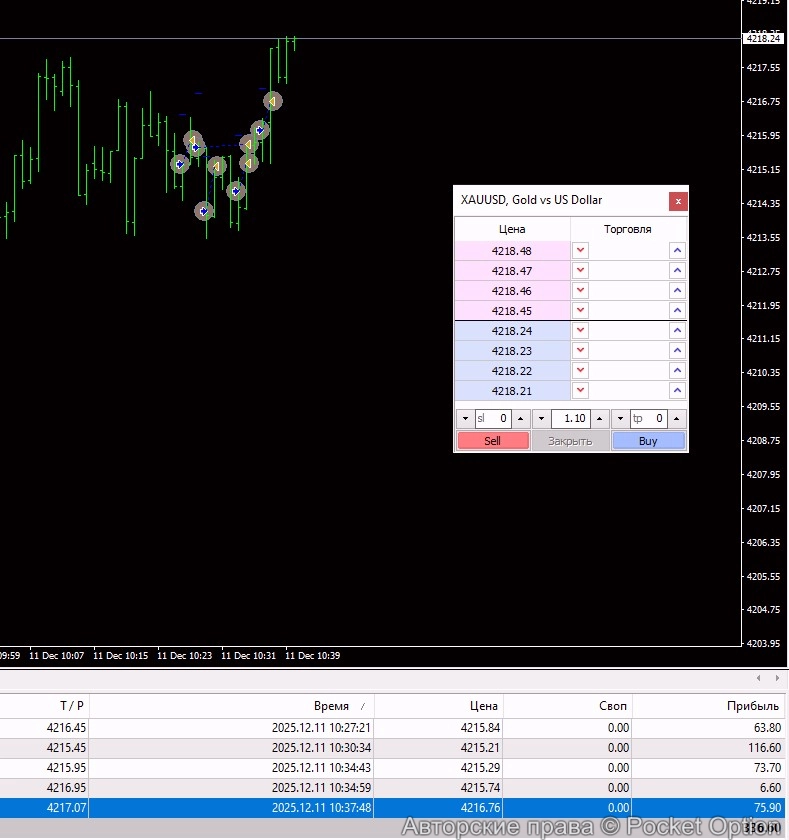Decrease the stop loss (sl) value
This screenshot has height=840, width=789.
tap(465, 419)
